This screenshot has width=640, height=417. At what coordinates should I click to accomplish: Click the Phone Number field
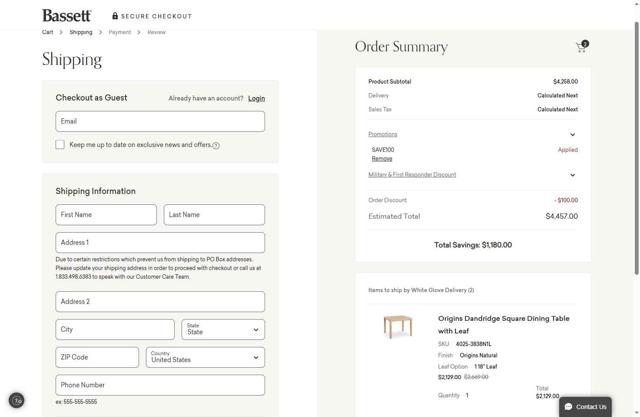[160, 385]
